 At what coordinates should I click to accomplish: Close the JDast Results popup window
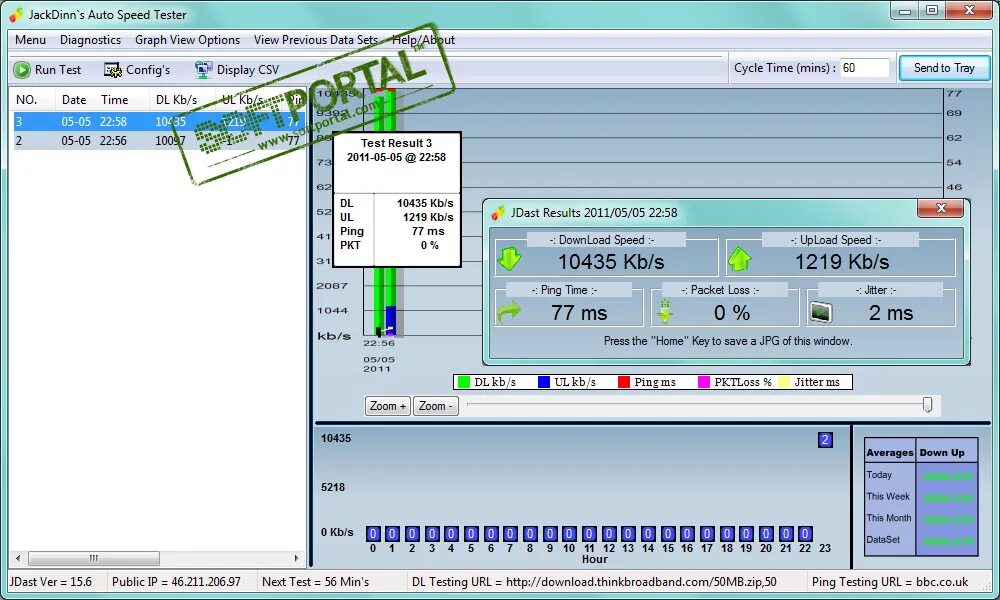point(941,209)
